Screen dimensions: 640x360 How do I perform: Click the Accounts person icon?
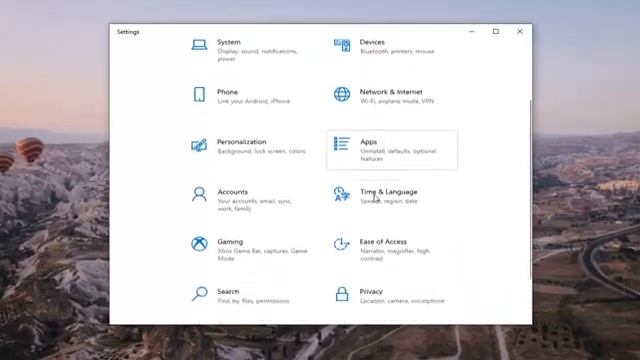(199, 194)
